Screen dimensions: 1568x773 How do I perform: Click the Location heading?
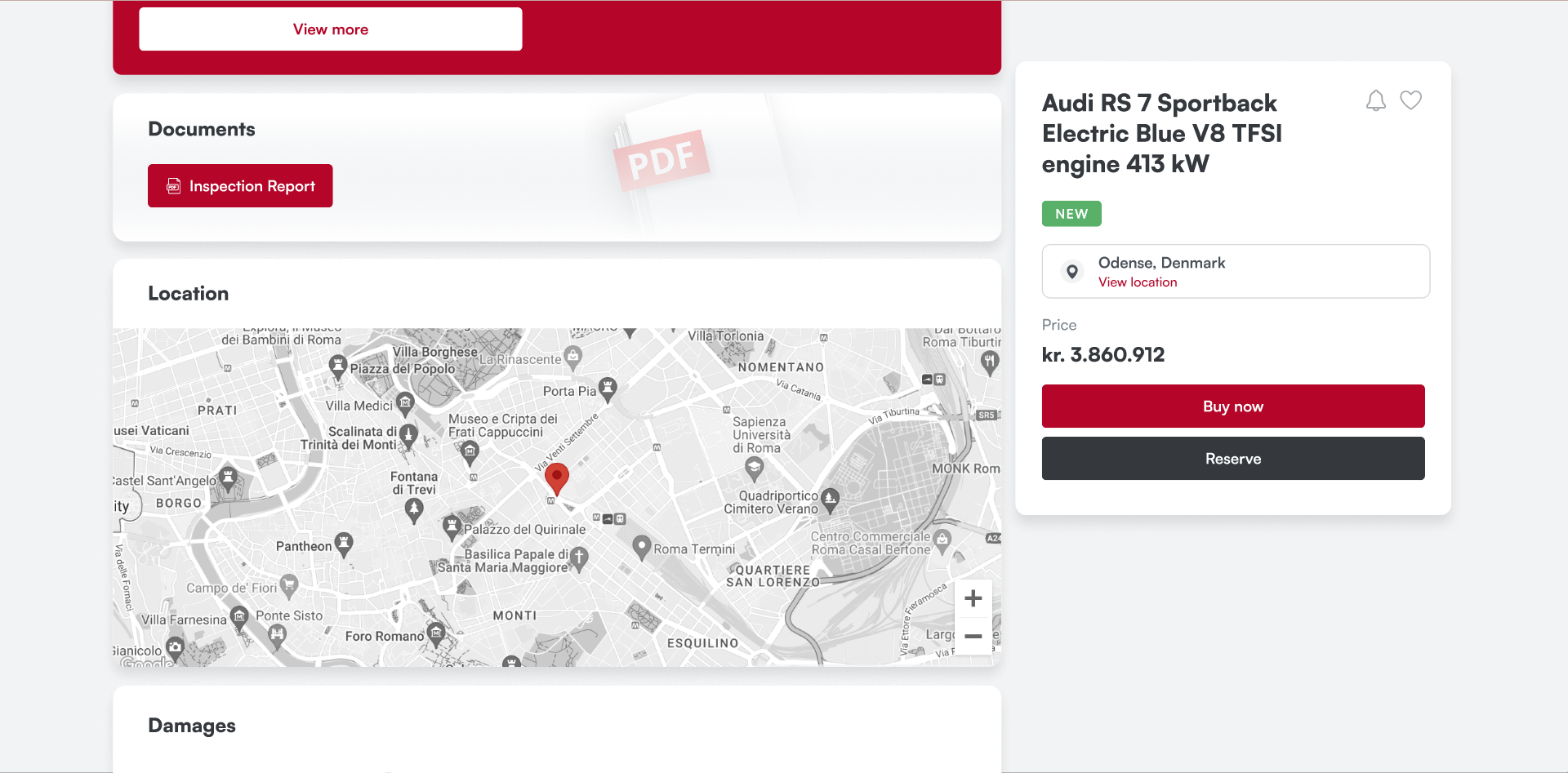[x=189, y=294]
